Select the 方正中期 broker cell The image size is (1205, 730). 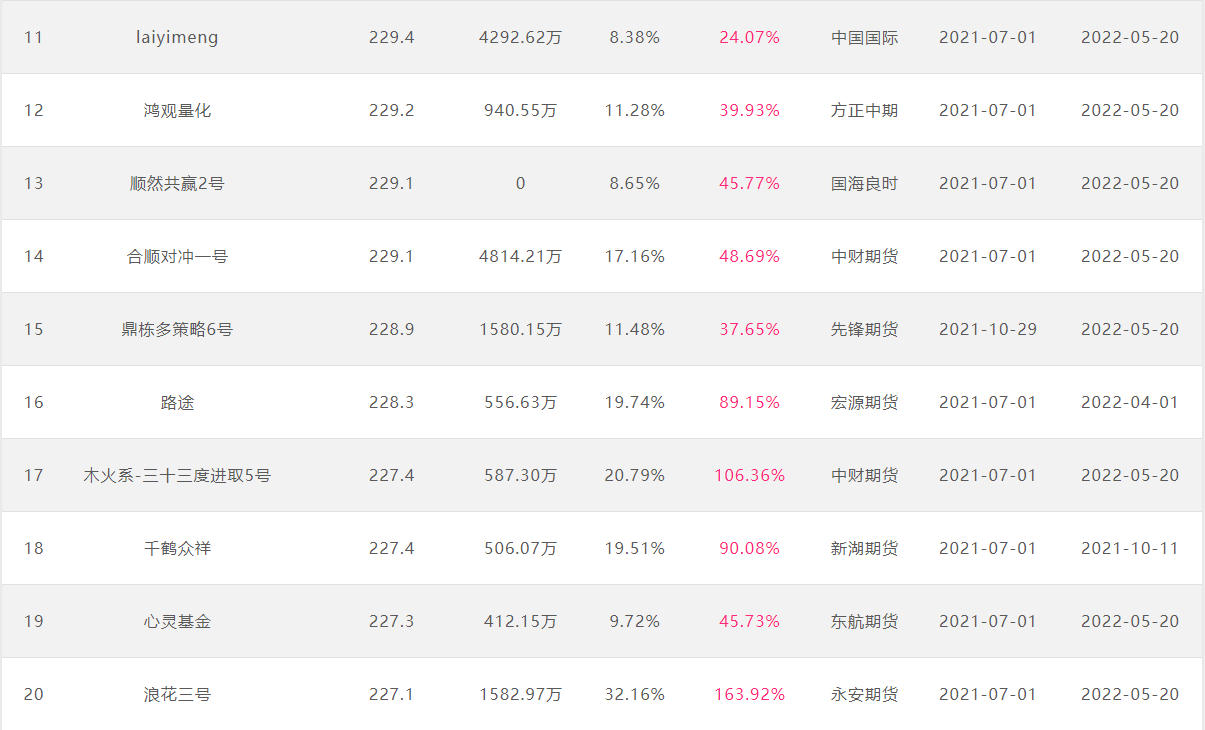tap(865, 111)
